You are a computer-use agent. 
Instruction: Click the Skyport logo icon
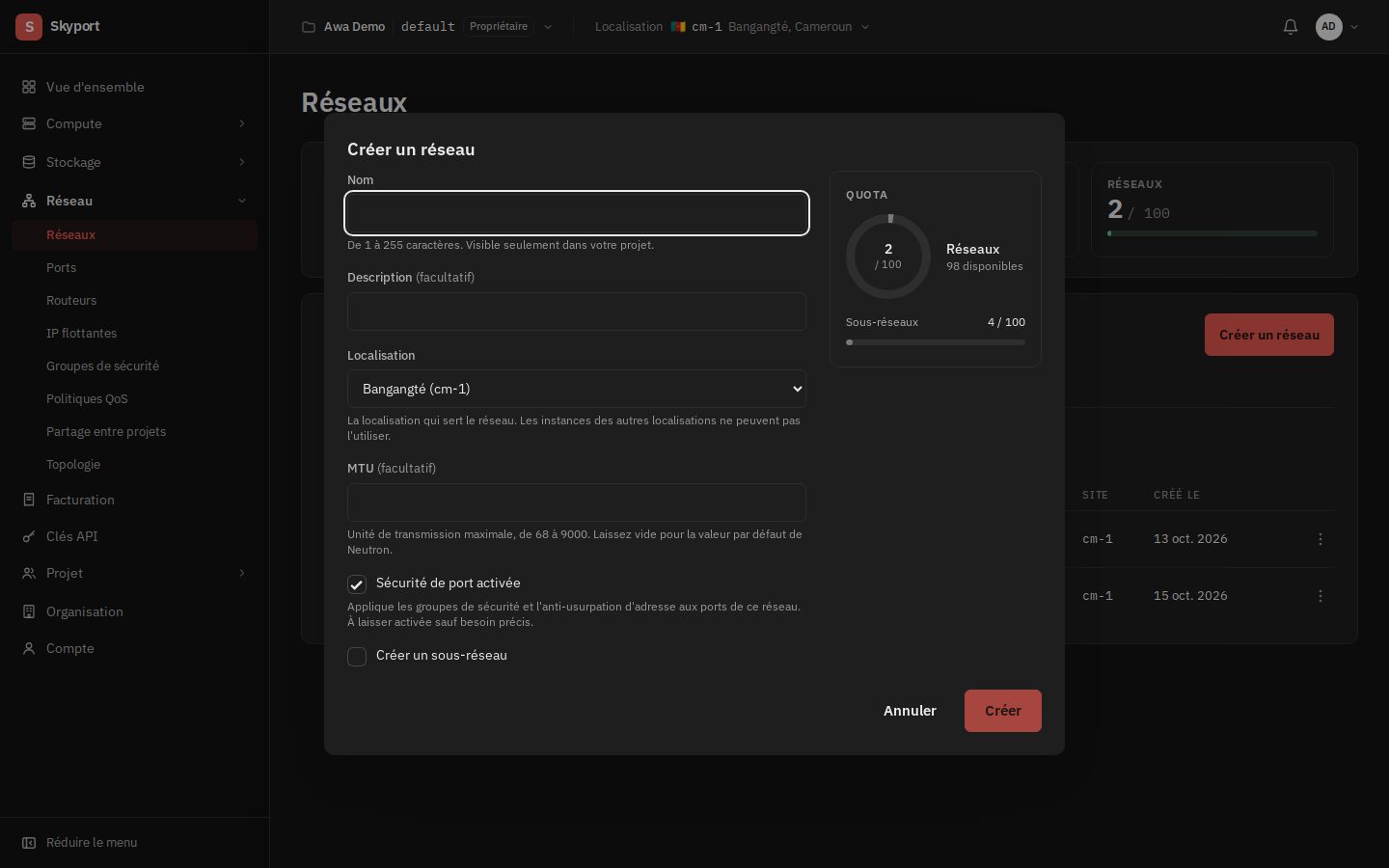(x=29, y=27)
